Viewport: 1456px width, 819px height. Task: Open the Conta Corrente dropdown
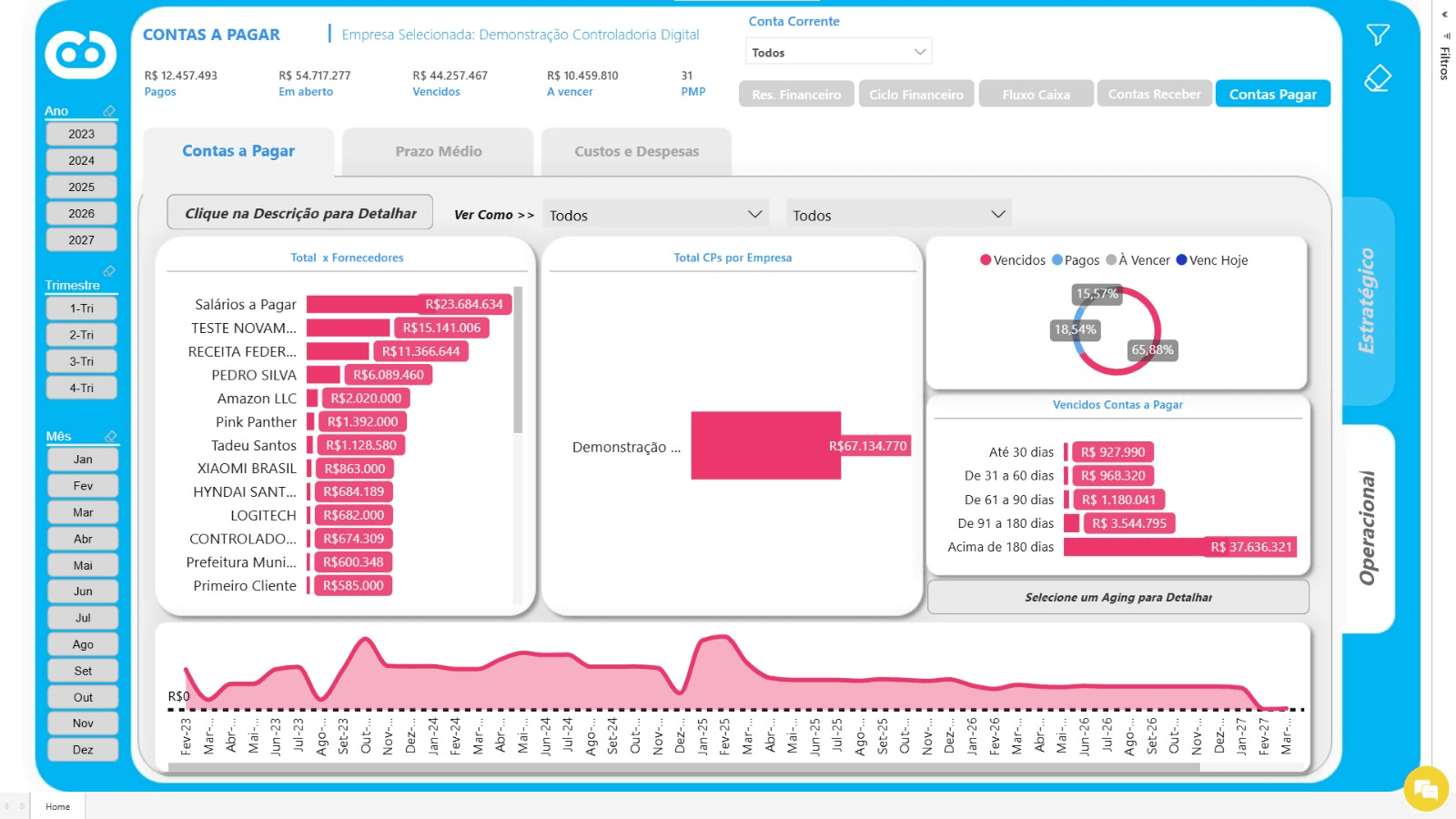click(x=838, y=52)
